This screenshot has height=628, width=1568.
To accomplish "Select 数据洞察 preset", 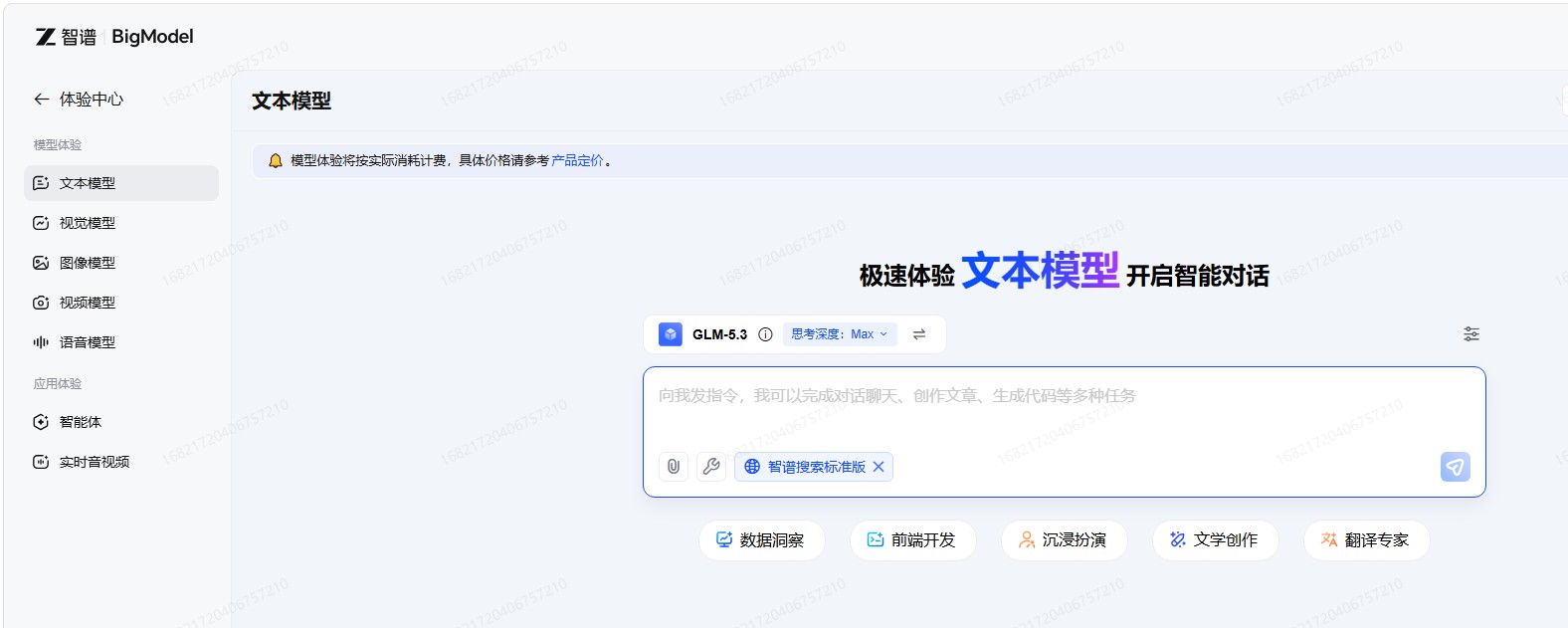I will 761,539.
